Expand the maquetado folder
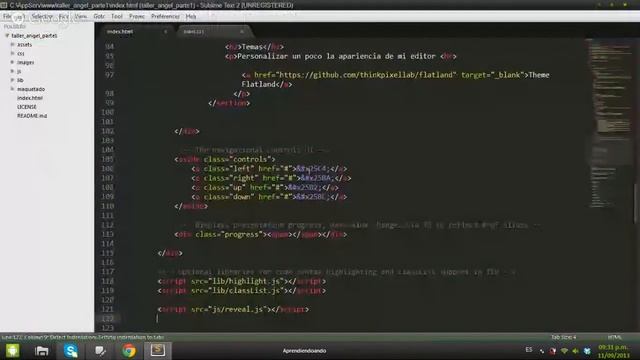The image size is (640, 360). (x=12, y=89)
